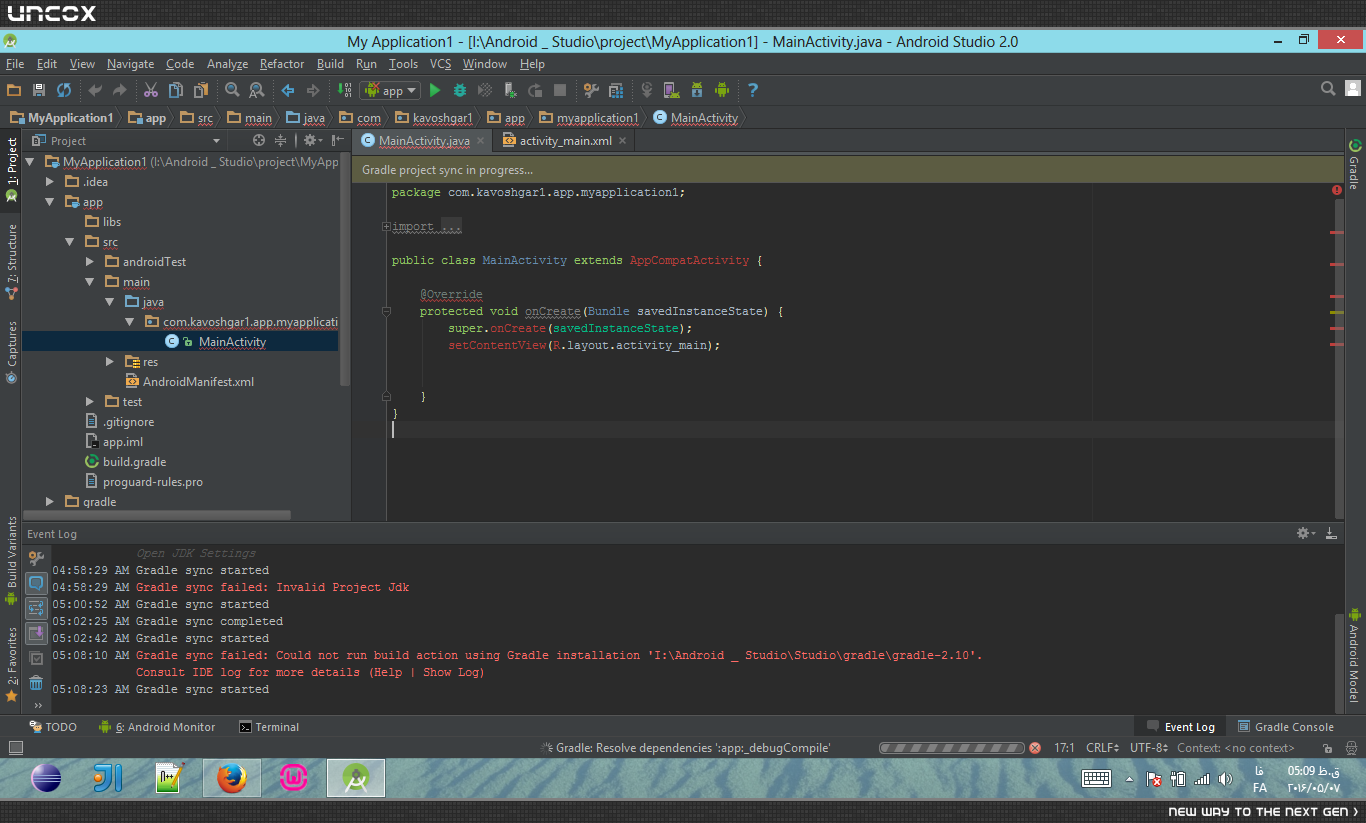Viewport: 1366px width, 823px height.
Task: Toggle the 7: Structure side tool window
Action: (x=11, y=262)
